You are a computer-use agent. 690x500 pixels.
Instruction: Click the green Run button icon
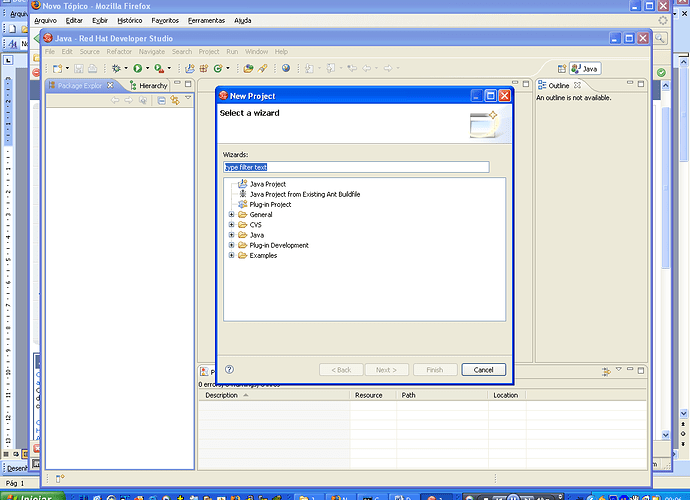[x=138, y=68]
